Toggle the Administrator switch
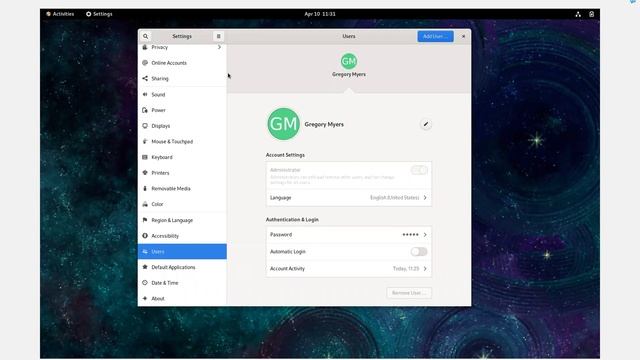 tap(419, 170)
